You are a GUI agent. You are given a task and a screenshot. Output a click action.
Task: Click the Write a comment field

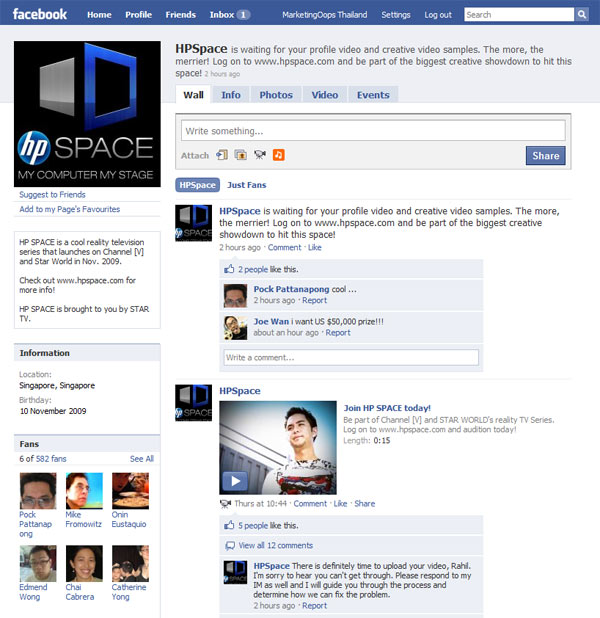tap(351, 357)
